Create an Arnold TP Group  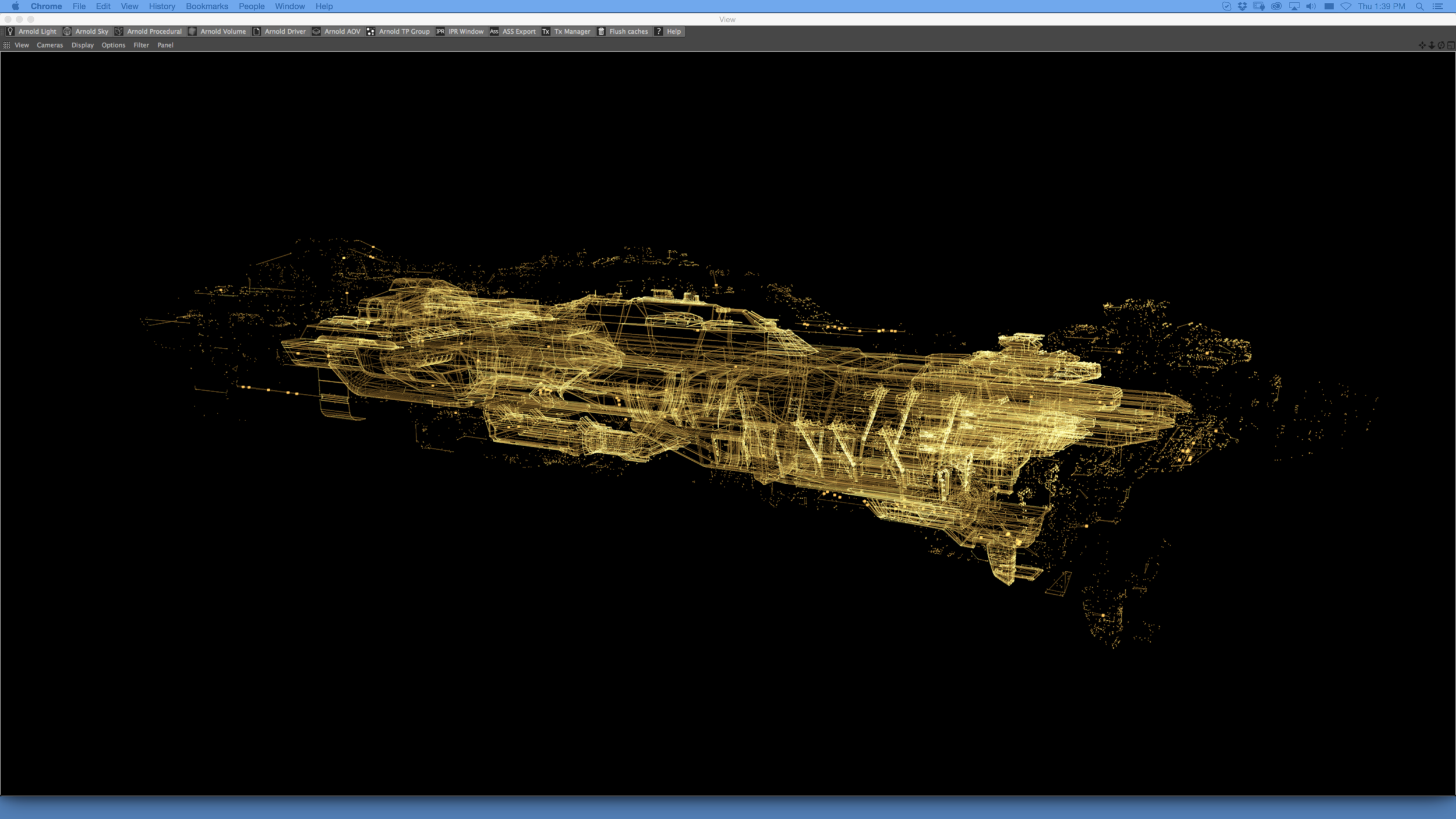[x=370, y=31]
